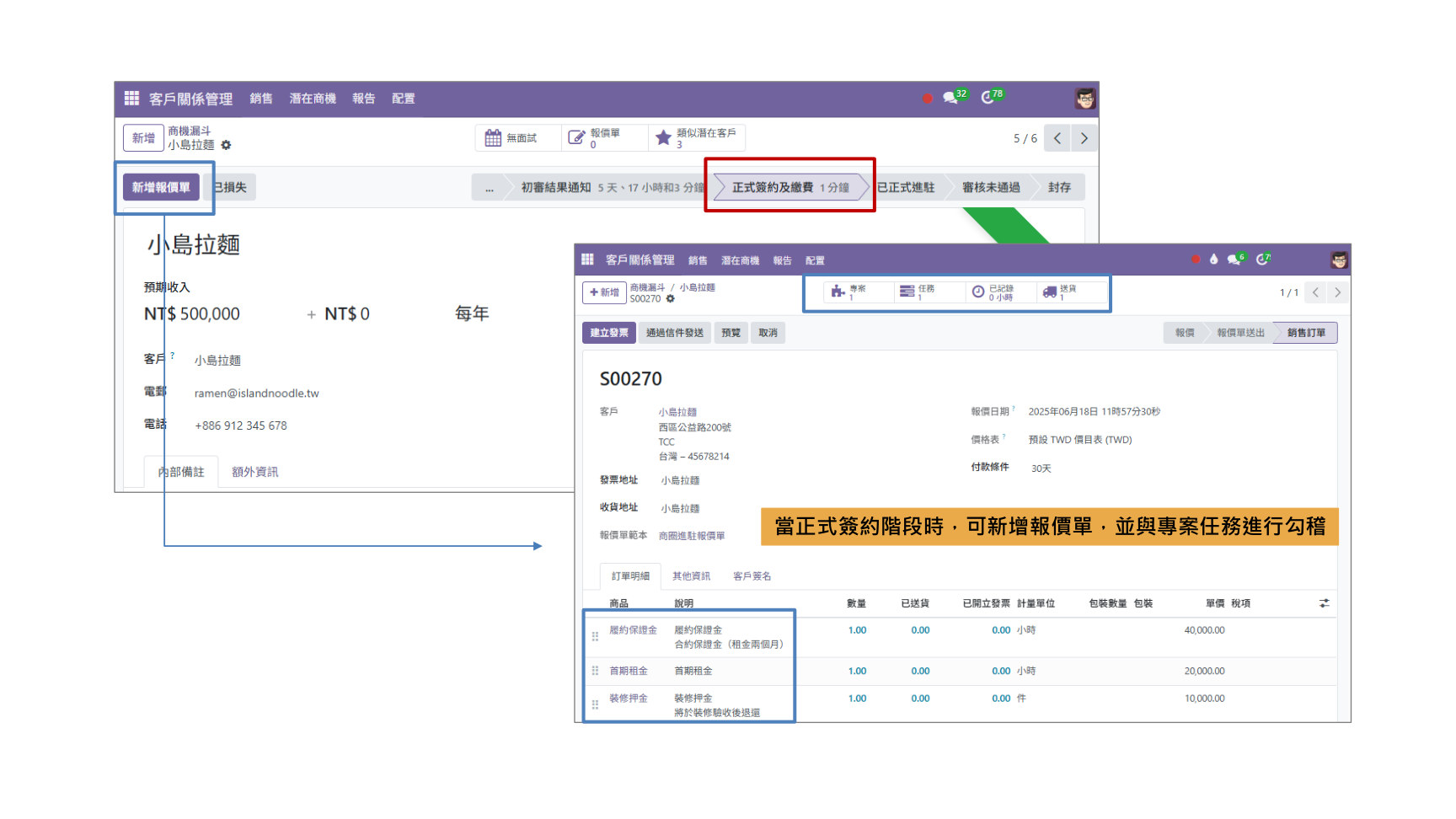Screen dimensions: 1456x819
Task: Go to previous record in 1/1 pager
Action: coord(1315,292)
